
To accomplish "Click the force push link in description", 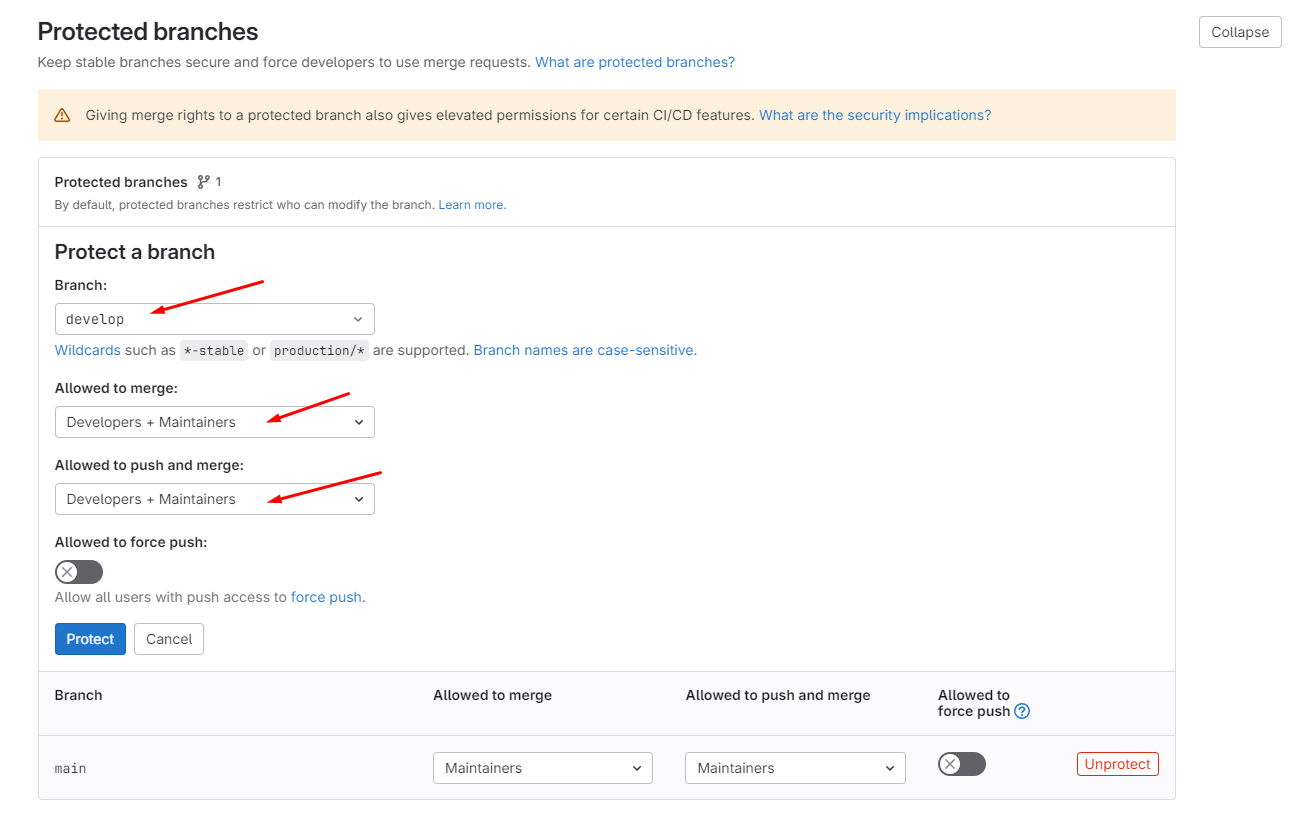I will (326, 597).
